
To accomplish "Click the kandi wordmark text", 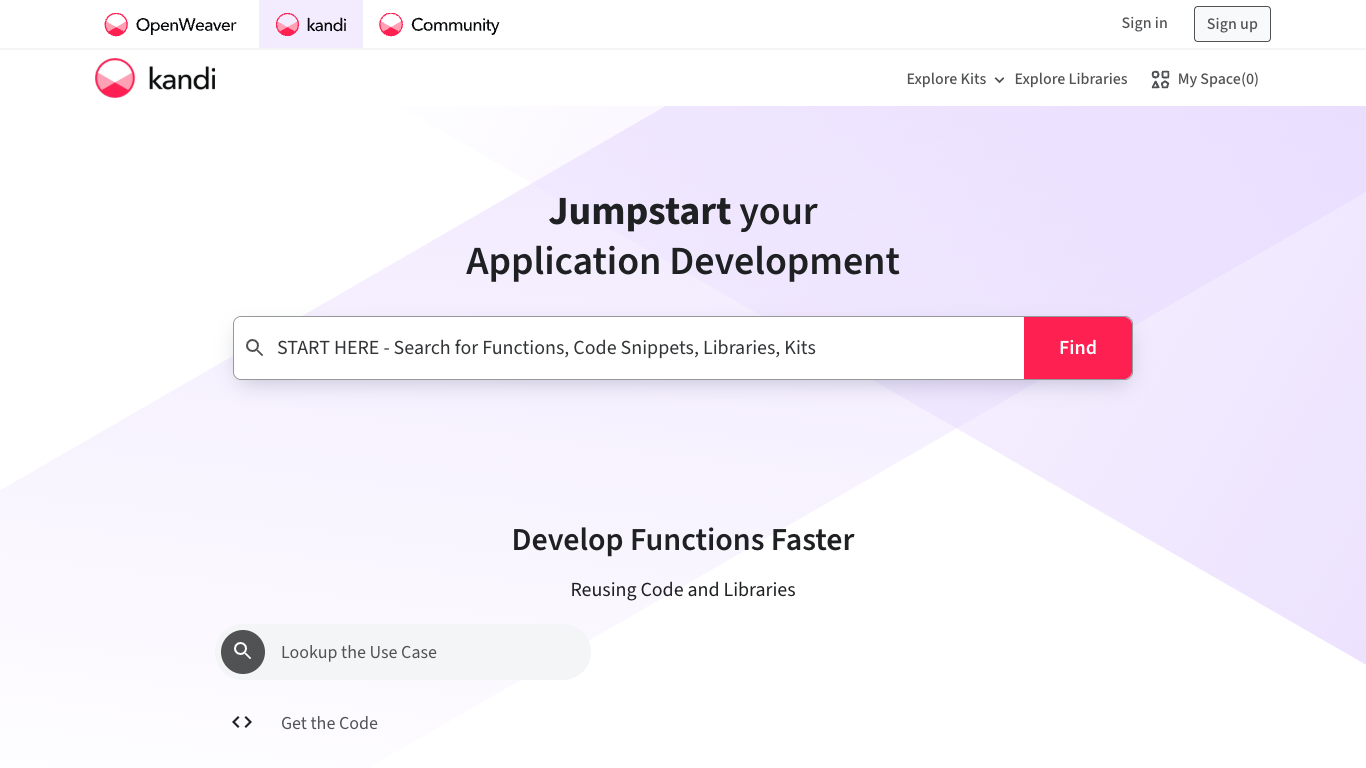I will pos(182,79).
